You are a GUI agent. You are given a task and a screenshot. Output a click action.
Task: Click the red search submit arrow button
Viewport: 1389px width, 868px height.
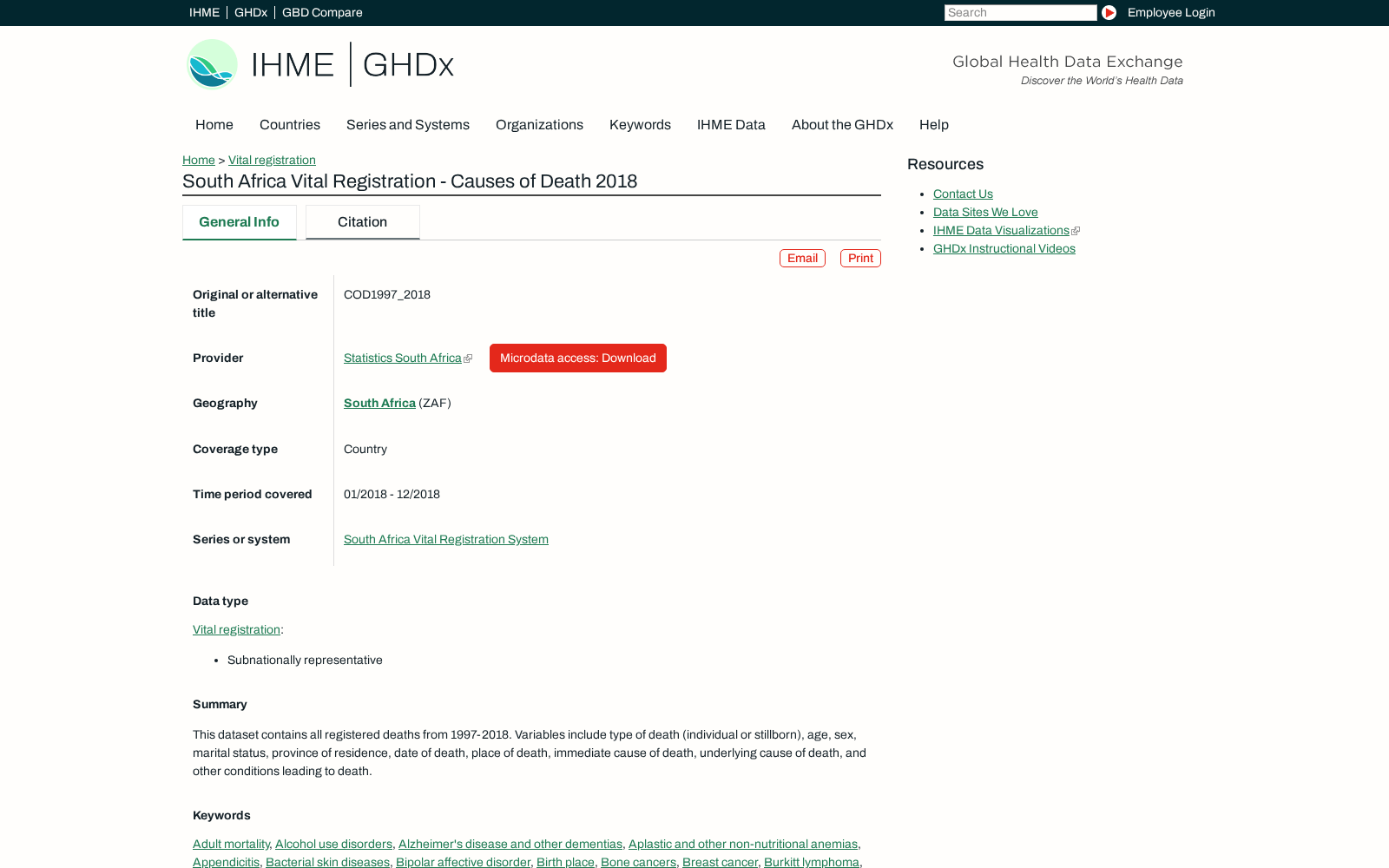pos(1109,12)
